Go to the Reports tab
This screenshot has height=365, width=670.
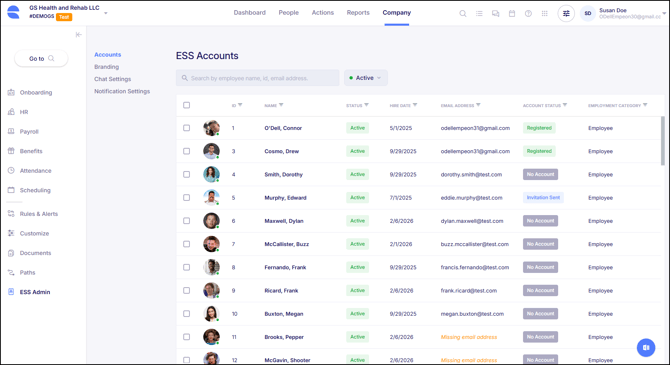point(358,13)
